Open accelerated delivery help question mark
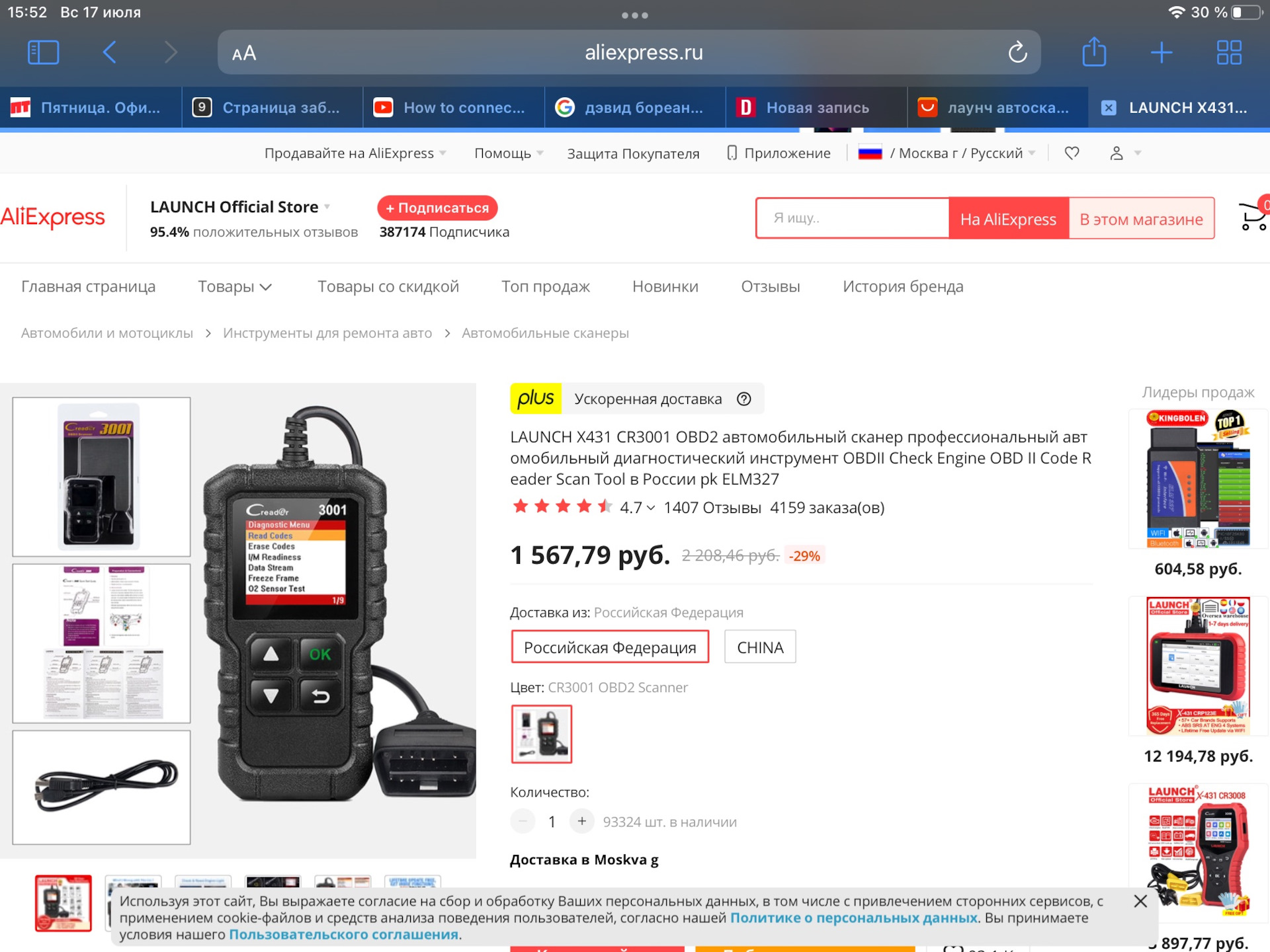 744,399
